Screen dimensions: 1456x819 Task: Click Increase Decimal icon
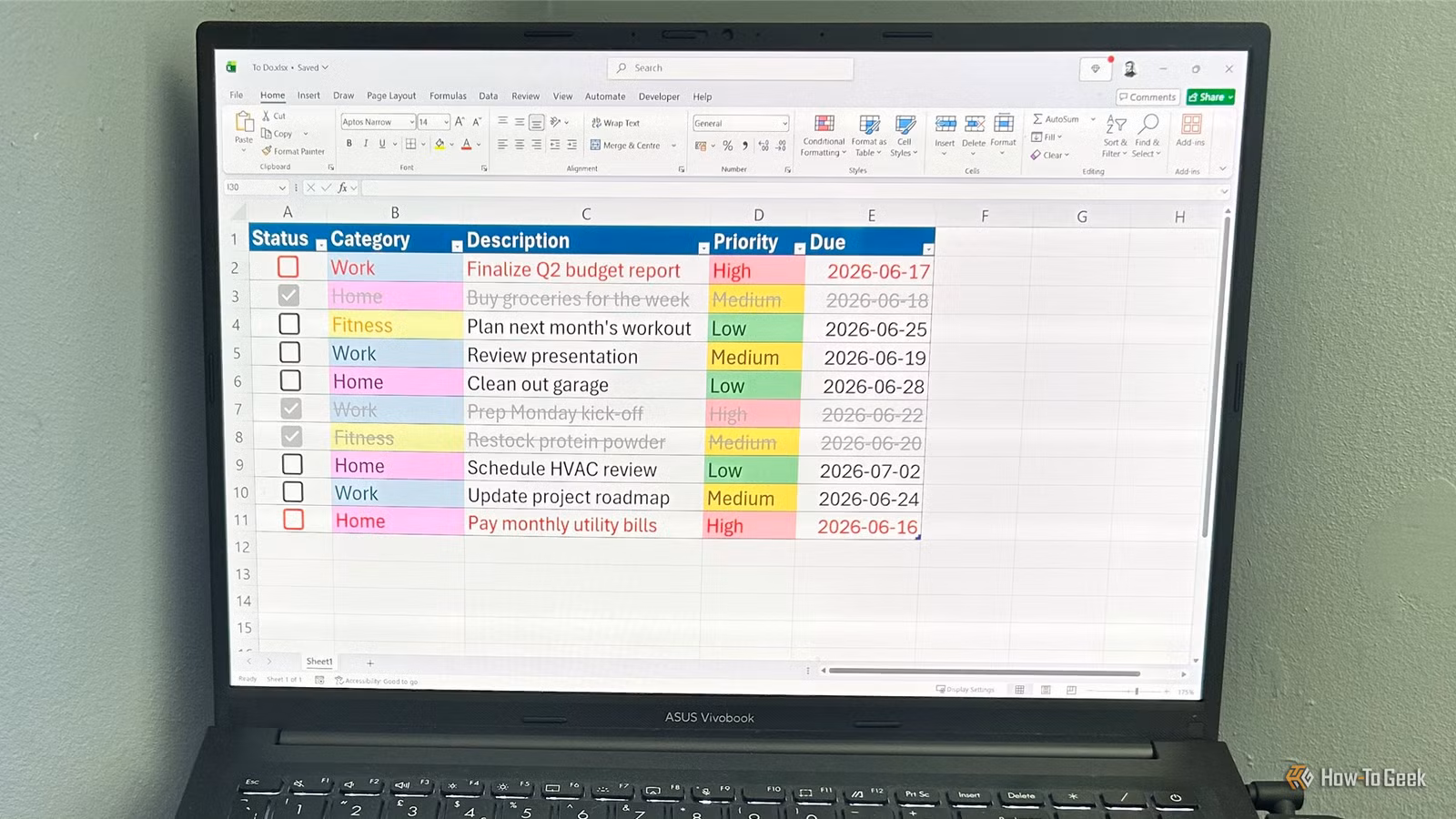[763, 146]
